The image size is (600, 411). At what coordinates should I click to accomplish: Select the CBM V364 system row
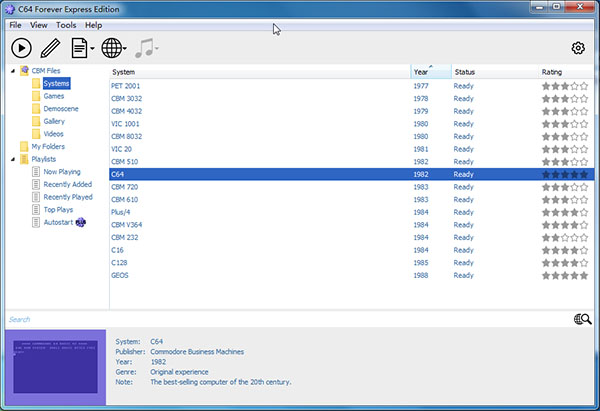351,225
